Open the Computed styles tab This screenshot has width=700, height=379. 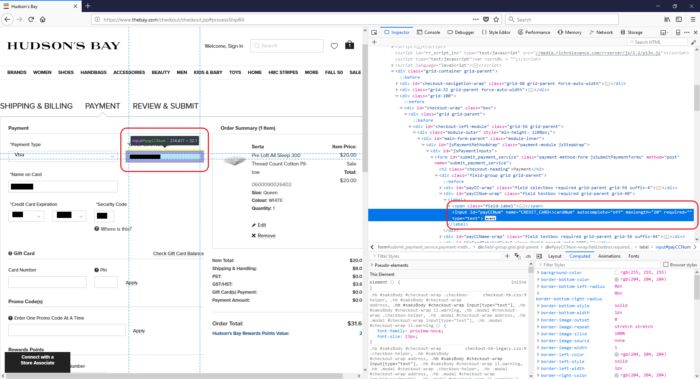579,256
